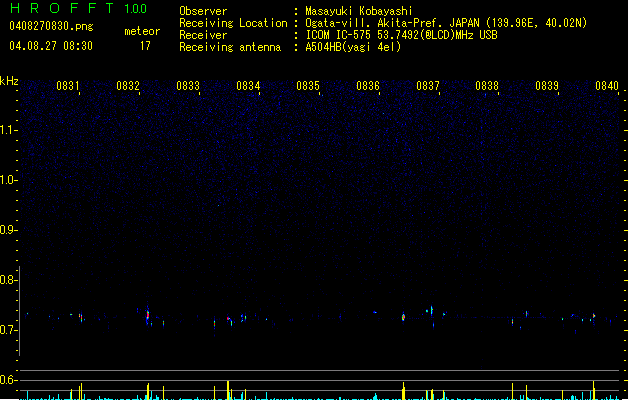This screenshot has height=400, width=629.
Task: Click observer name Masayuki Kobayashi
Action: (359, 11)
